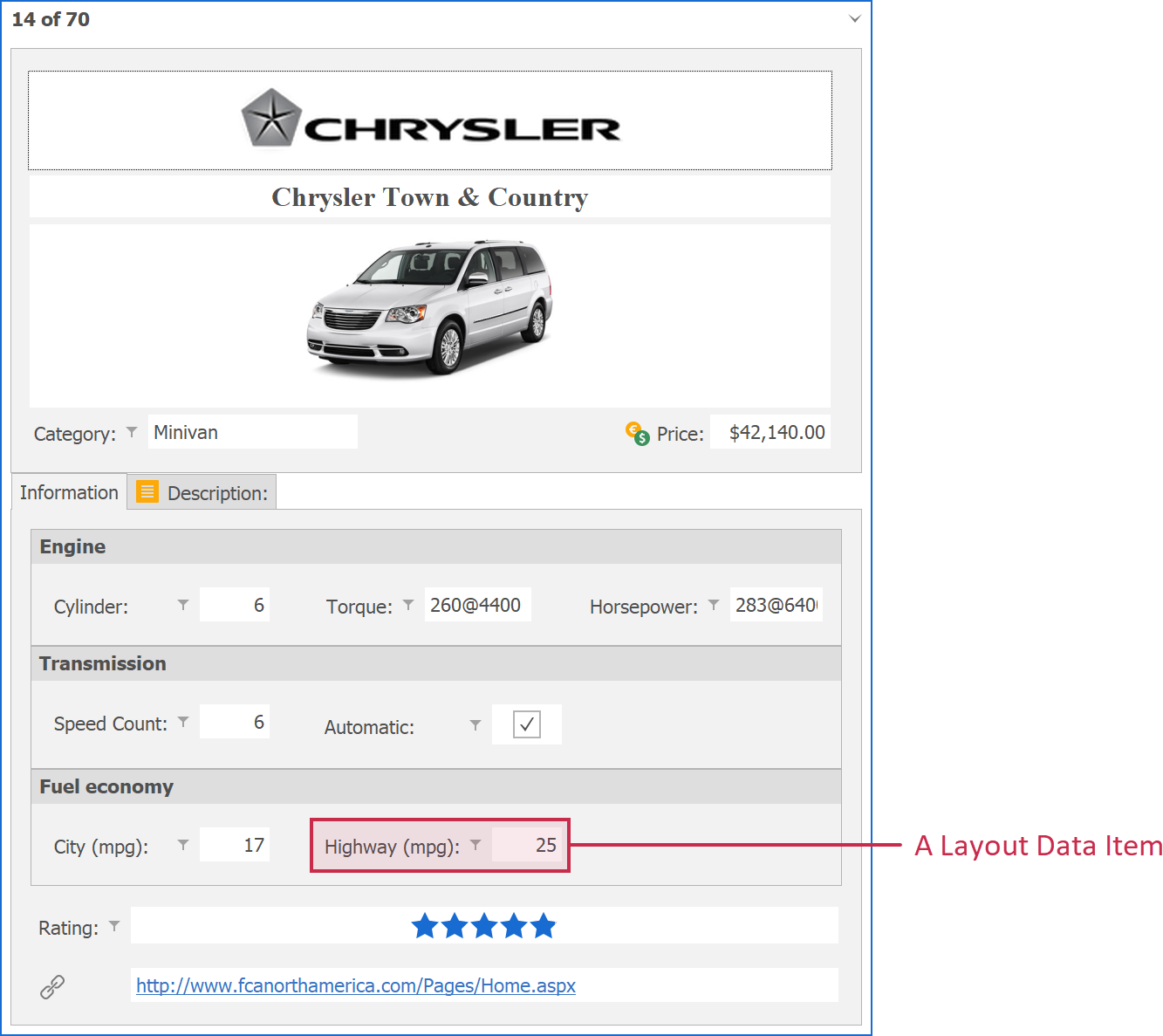The width and height of the screenshot is (1163, 1036).
Task: Click the Chrysler minivan photo
Action: pyautogui.click(x=429, y=307)
